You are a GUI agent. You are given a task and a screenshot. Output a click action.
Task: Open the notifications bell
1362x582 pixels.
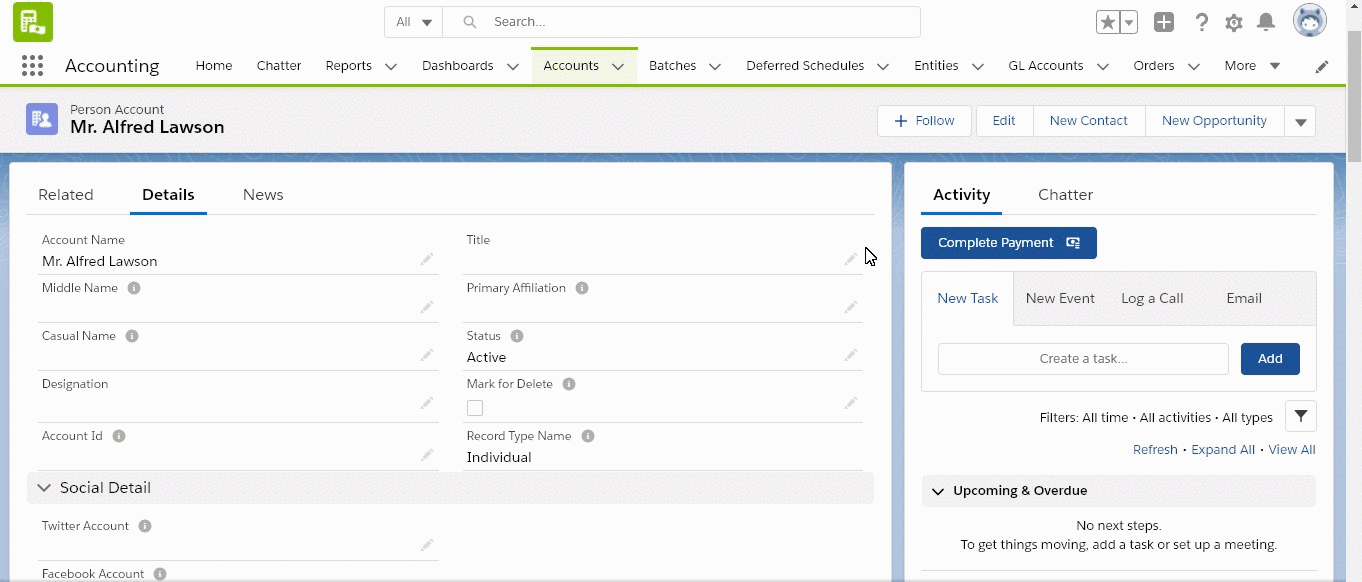click(1266, 22)
